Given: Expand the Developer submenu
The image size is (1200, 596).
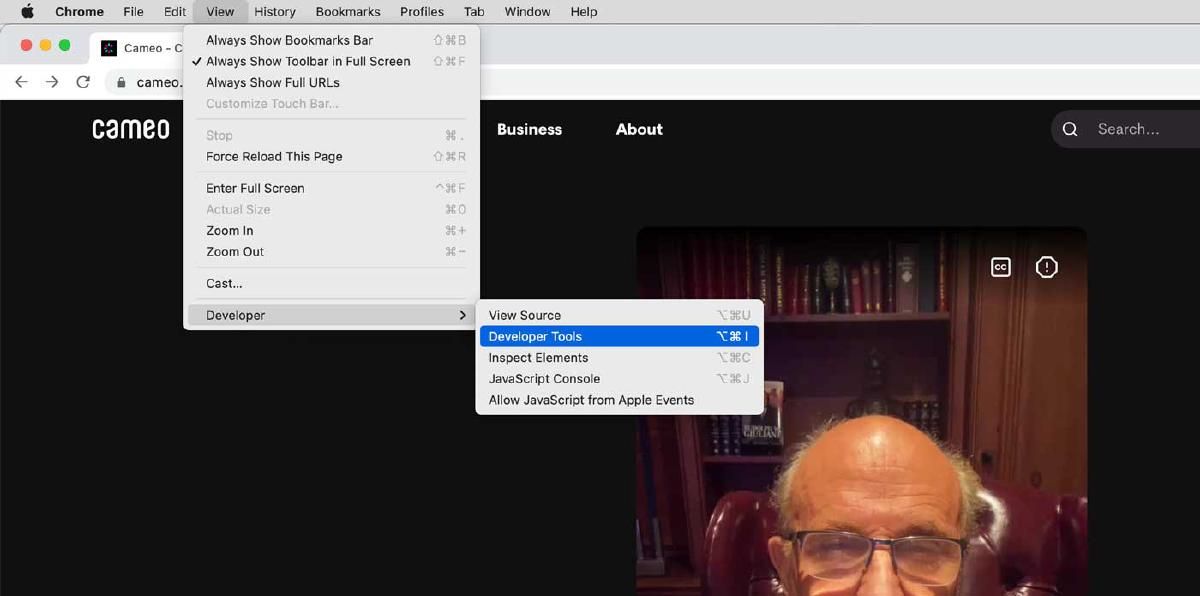Looking at the screenshot, I should pos(331,315).
